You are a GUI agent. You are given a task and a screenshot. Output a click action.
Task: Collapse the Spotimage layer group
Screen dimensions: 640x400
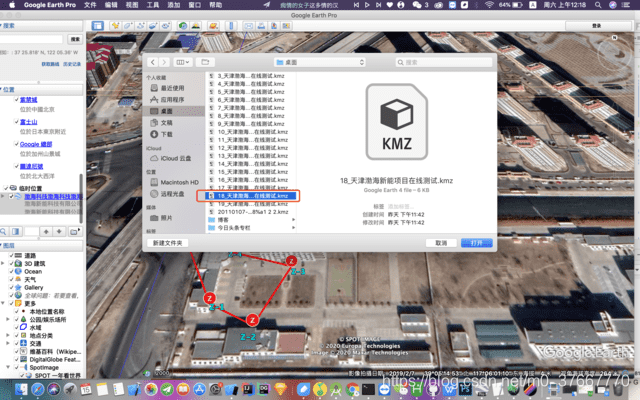8,367
